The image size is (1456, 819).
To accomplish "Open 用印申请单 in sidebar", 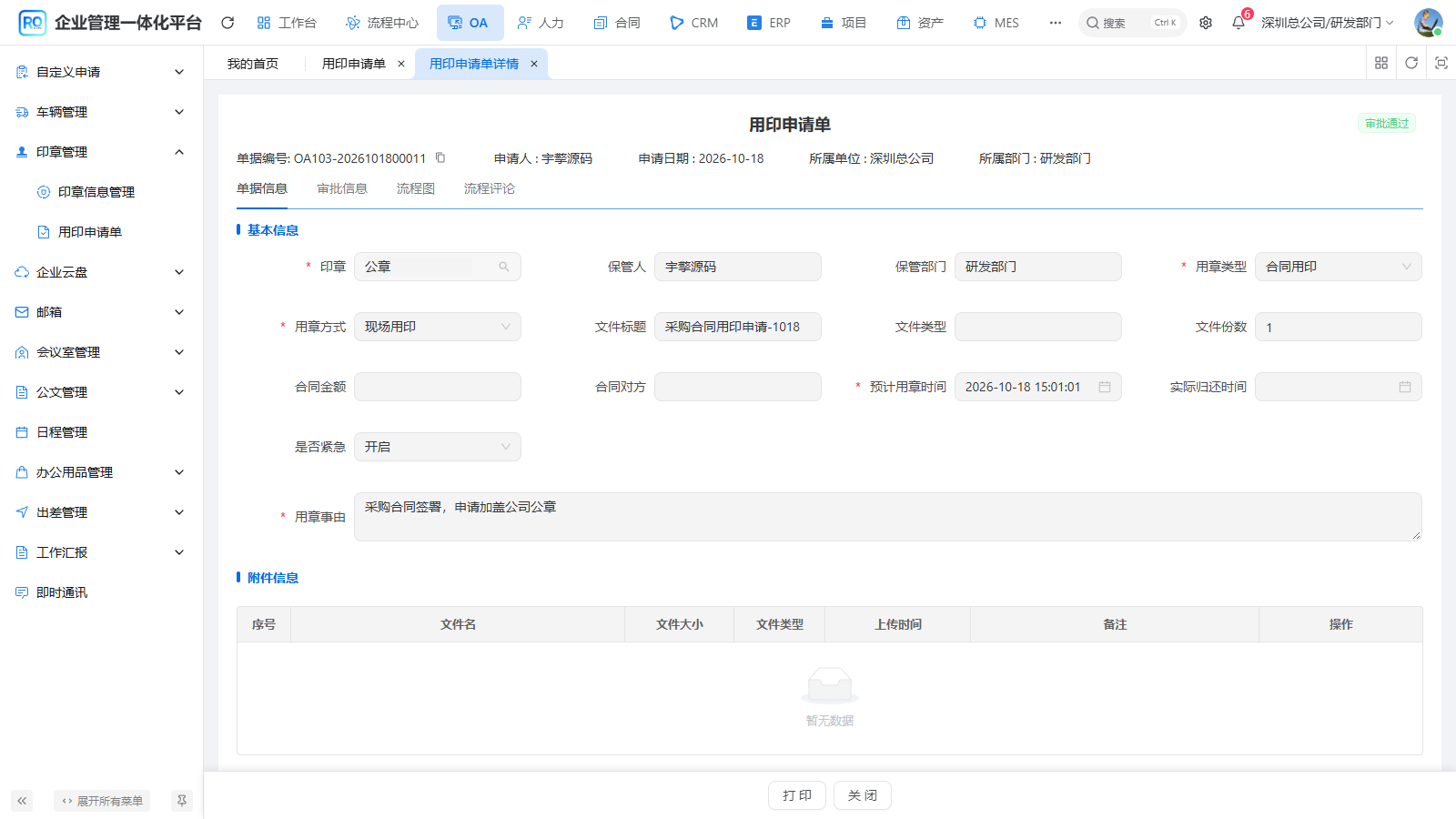I will click(x=90, y=232).
